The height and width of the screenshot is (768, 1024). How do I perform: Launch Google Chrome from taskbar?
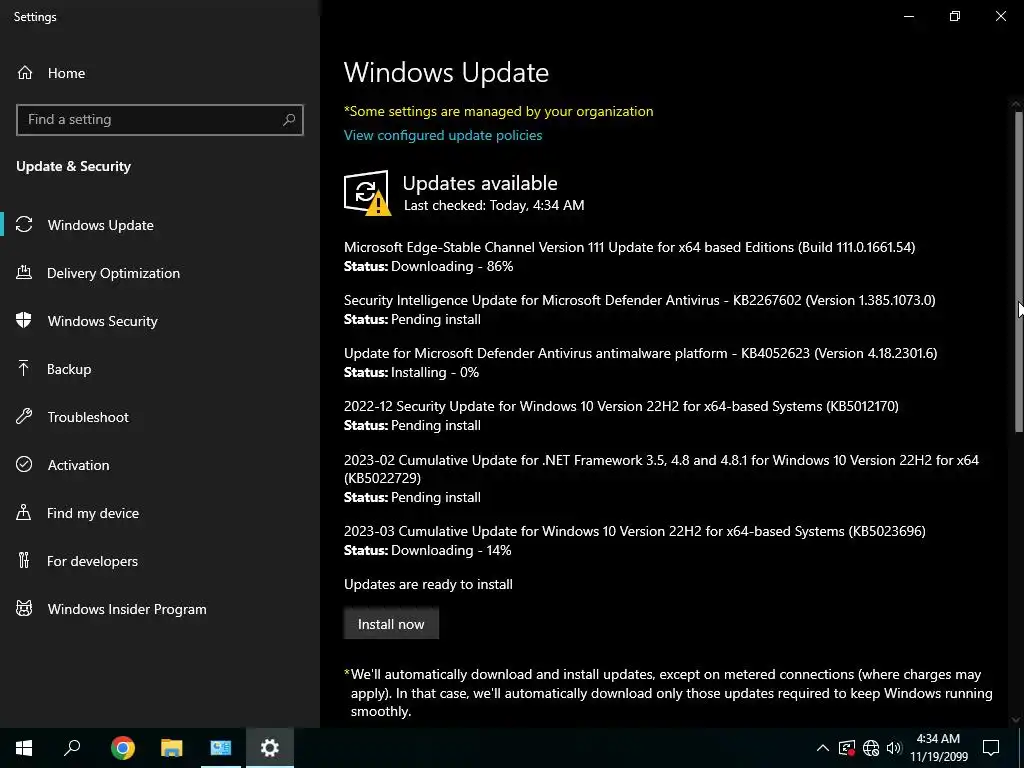coord(123,748)
